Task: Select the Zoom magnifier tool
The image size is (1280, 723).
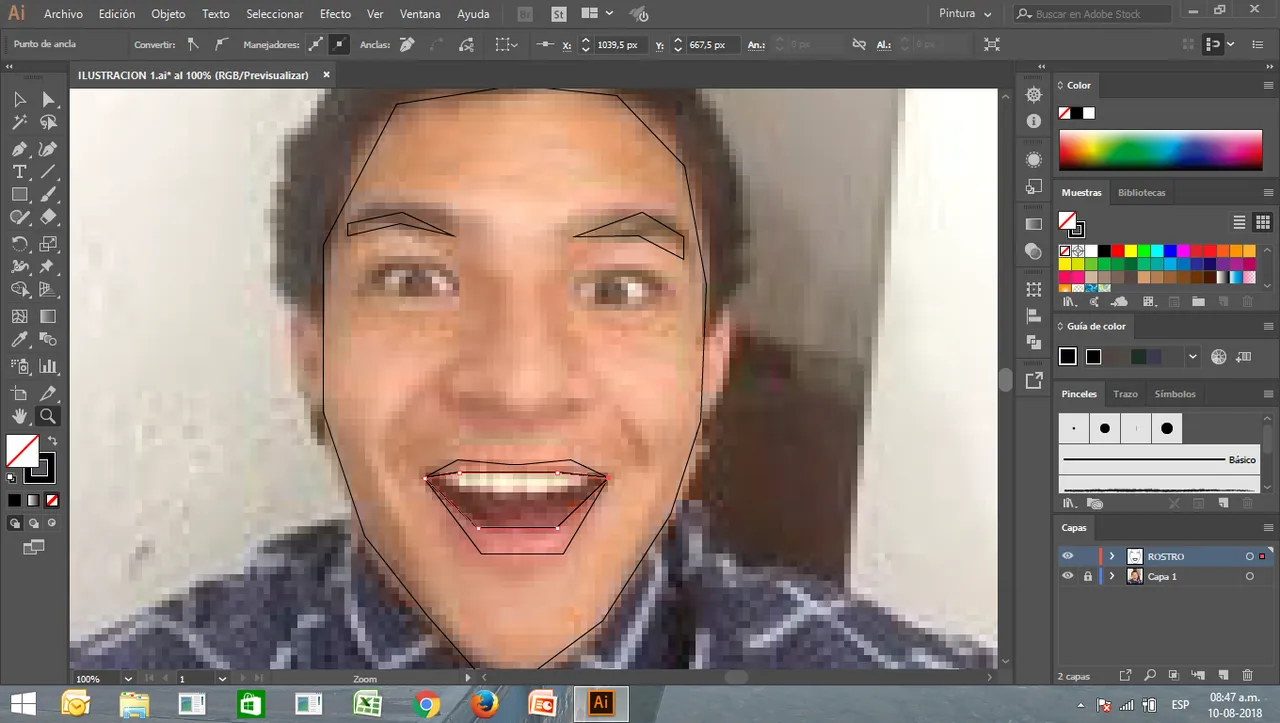Action: coord(48,417)
